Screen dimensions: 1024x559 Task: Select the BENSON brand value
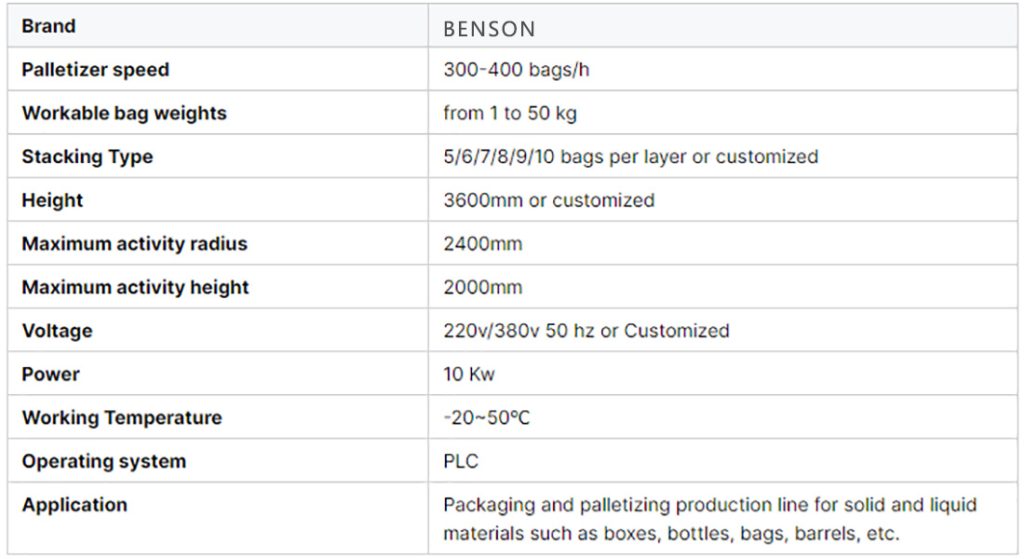point(489,29)
